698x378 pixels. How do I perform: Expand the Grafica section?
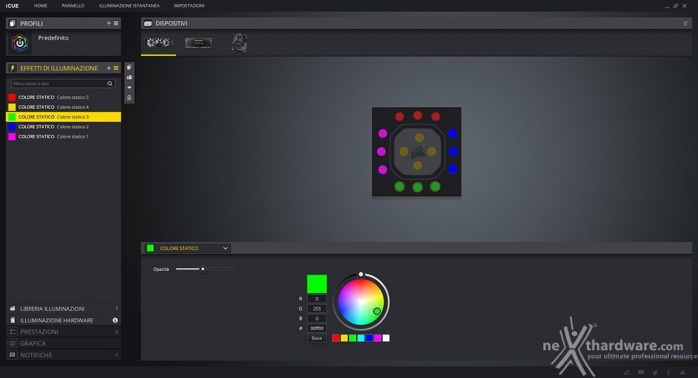63,343
